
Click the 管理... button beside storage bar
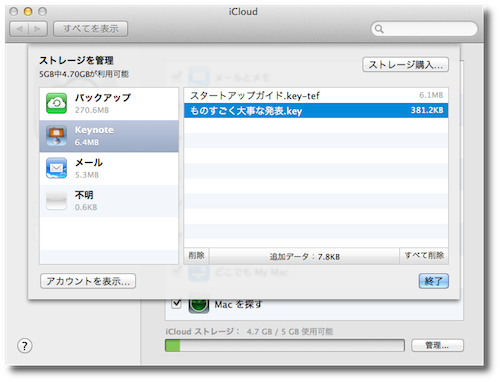(x=437, y=345)
